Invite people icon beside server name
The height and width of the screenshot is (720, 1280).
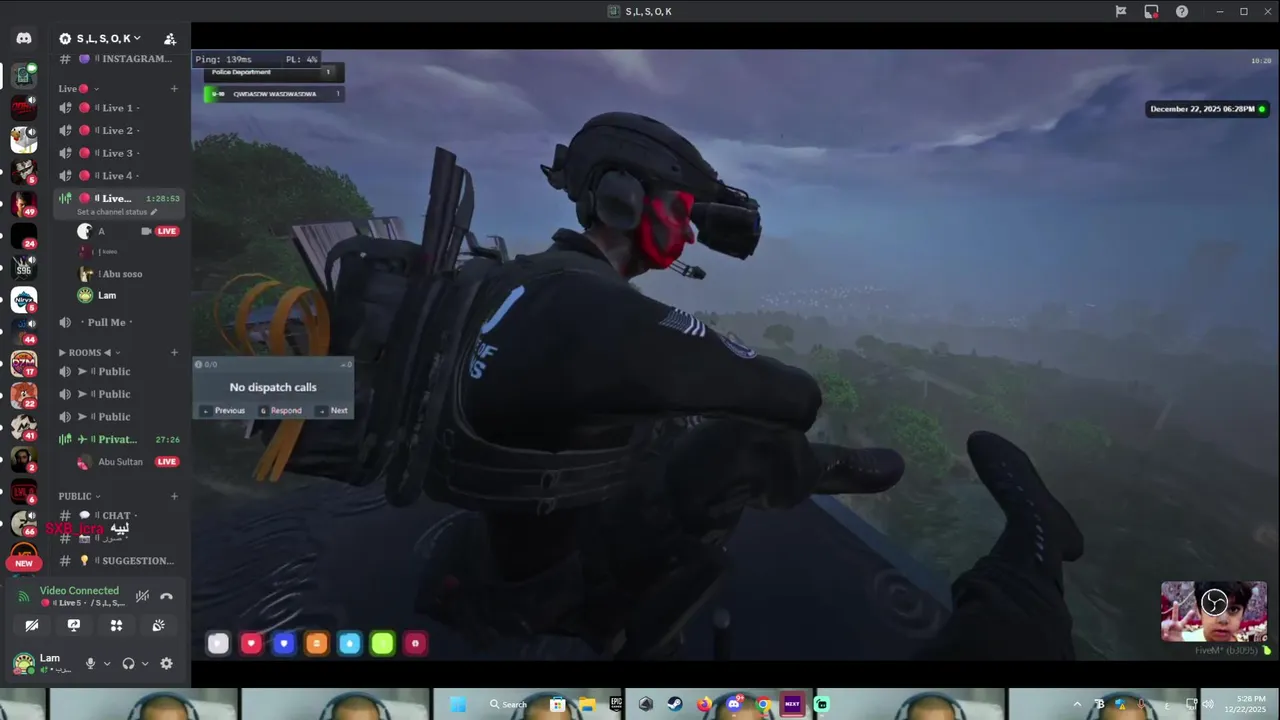170,39
